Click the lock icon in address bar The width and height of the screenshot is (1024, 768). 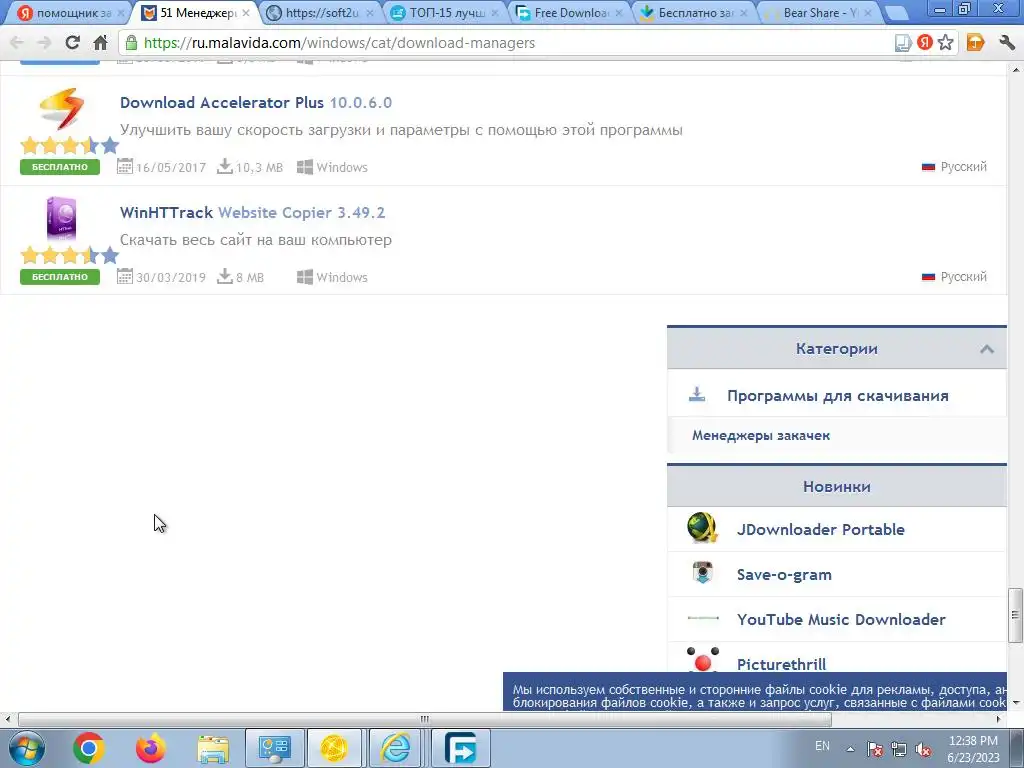[x=131, y=43]
